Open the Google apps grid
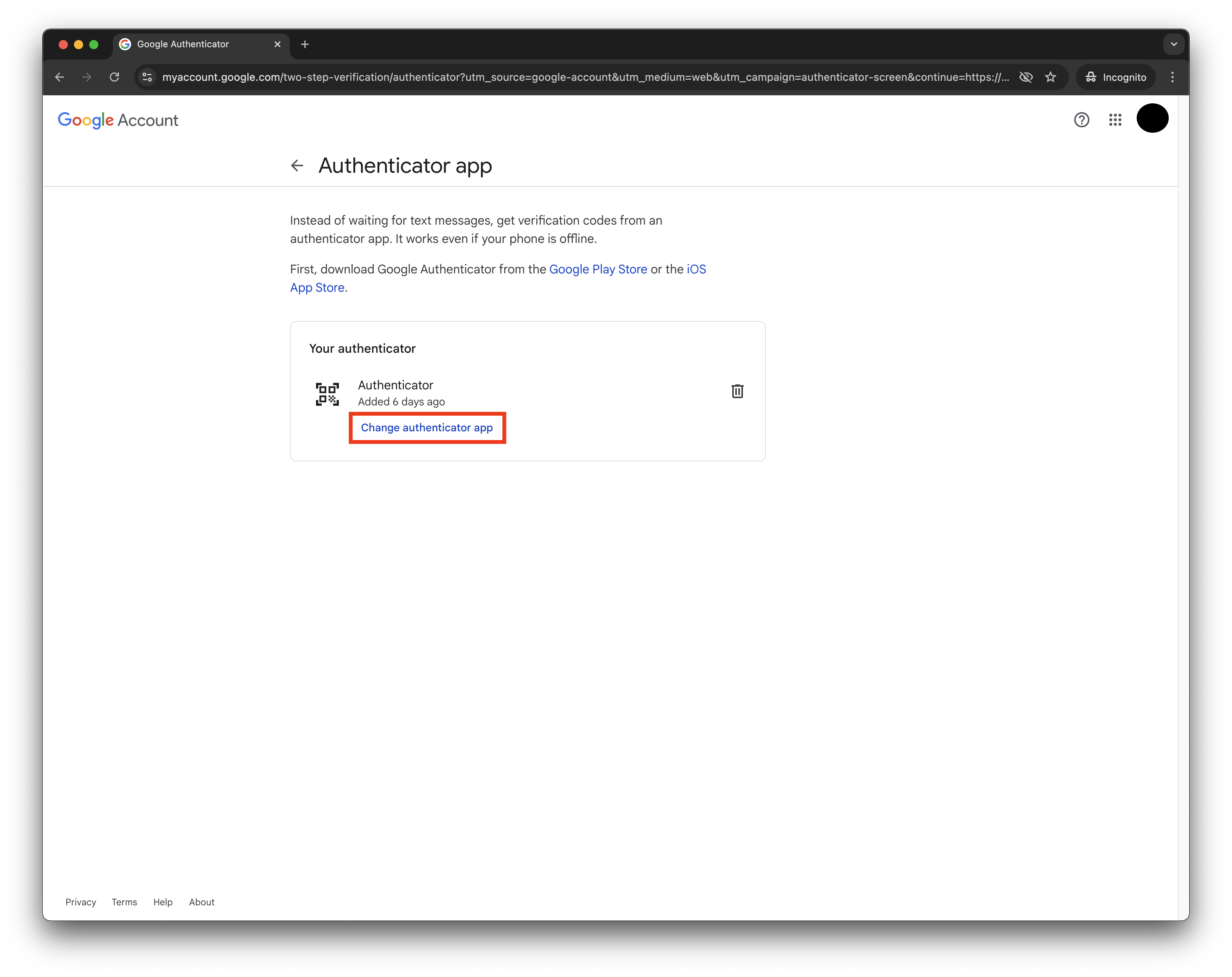This screenshot has height=977, width=1232. (x=1115, y=120)
